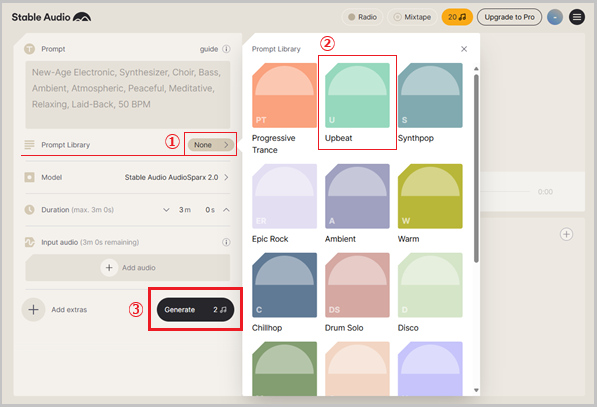Toggle the Radio mode
597x407 pixels.
tap(362, 17)
